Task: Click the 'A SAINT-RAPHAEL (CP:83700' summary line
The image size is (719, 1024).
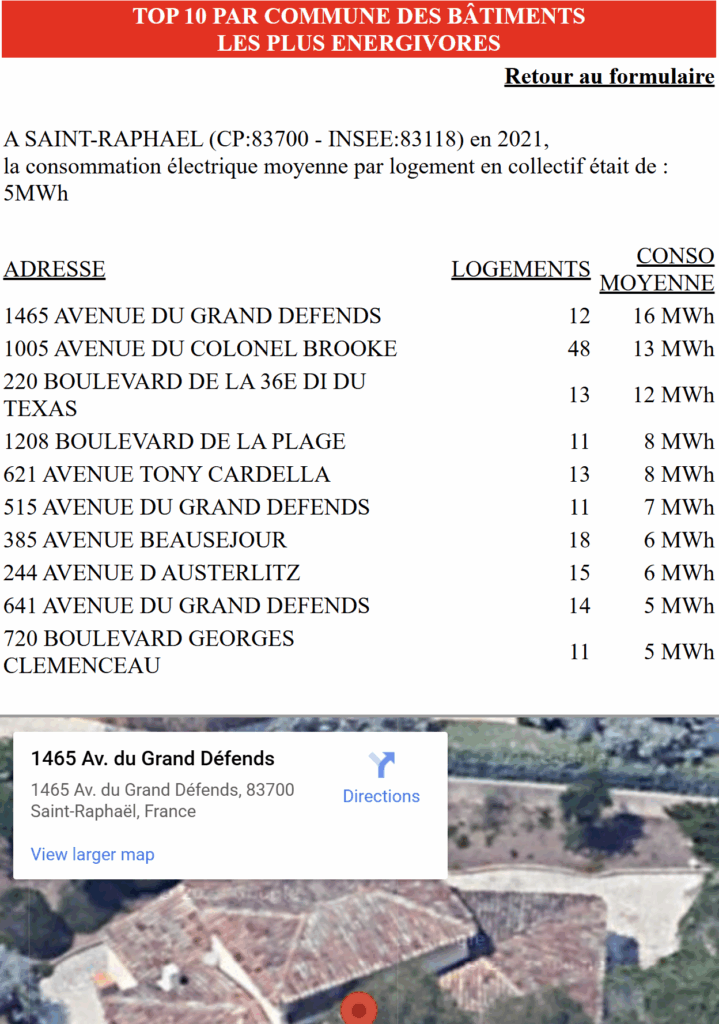Action: 276,139
